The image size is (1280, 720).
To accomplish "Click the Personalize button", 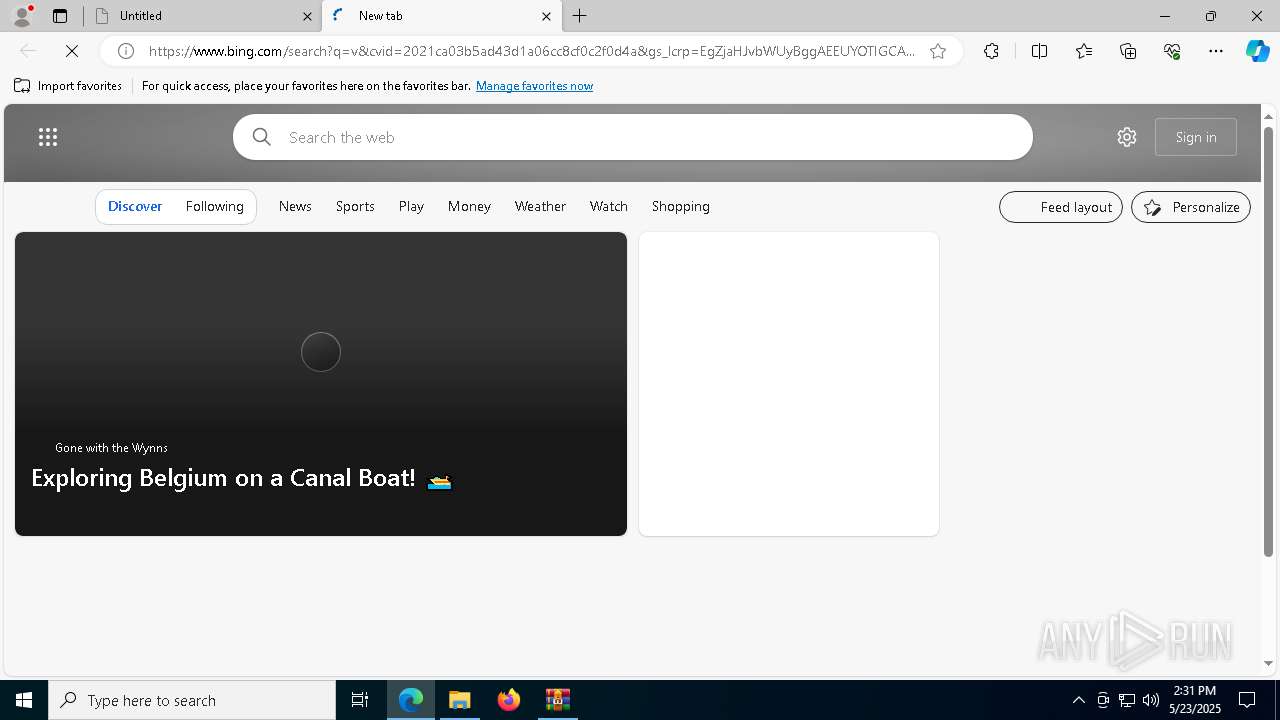I will click(x=1191, y=207).
